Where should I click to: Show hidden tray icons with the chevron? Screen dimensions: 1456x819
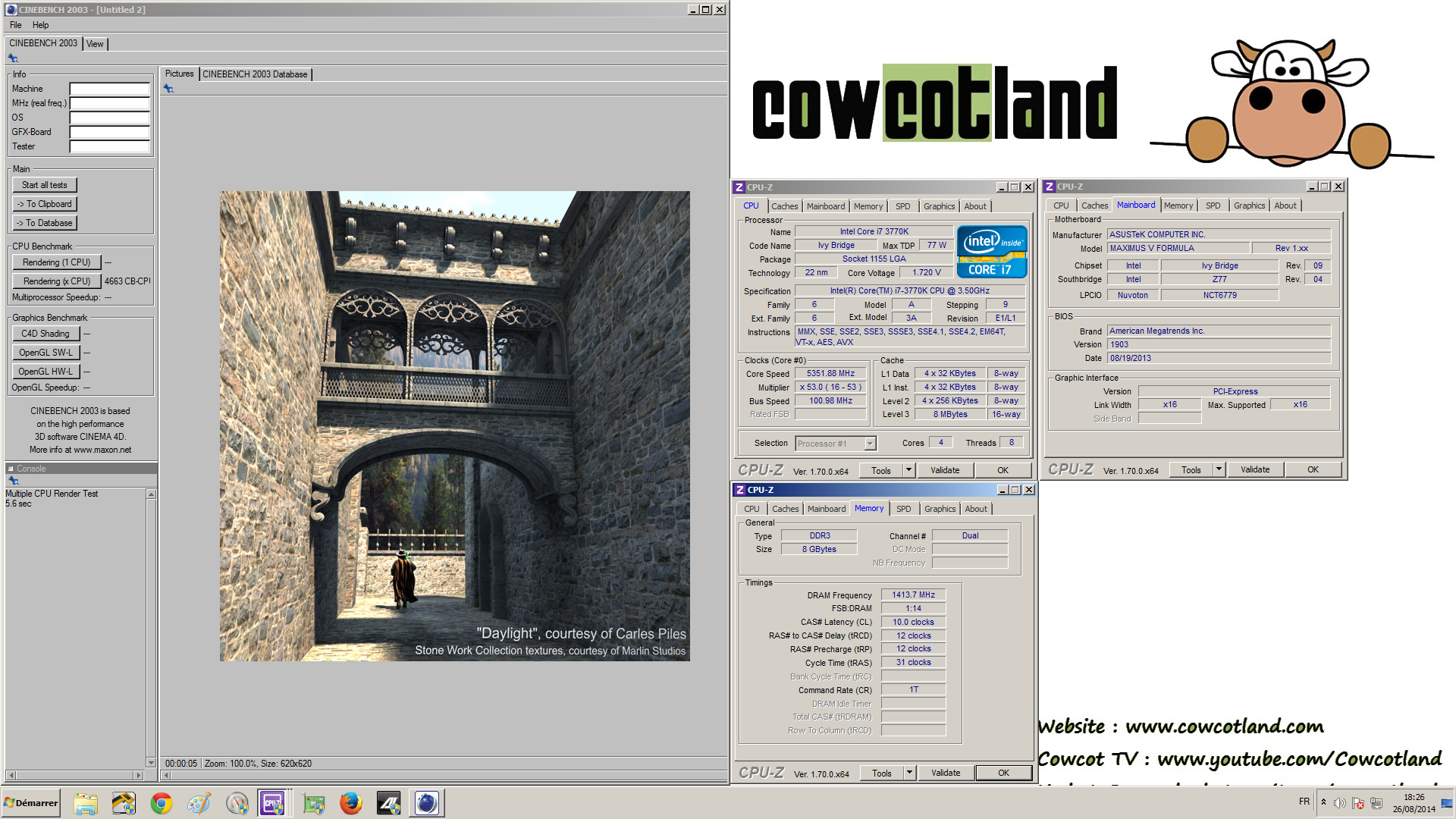[1323, 802]
